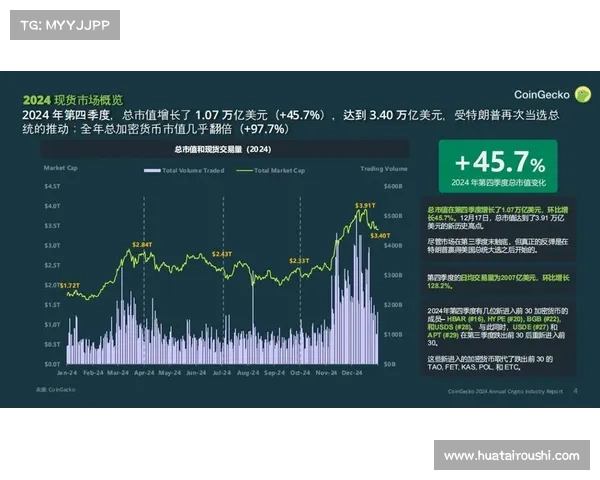Click the '$4.5T' left axis label
This screenshot has width=600, height=480.
[52, 186]
